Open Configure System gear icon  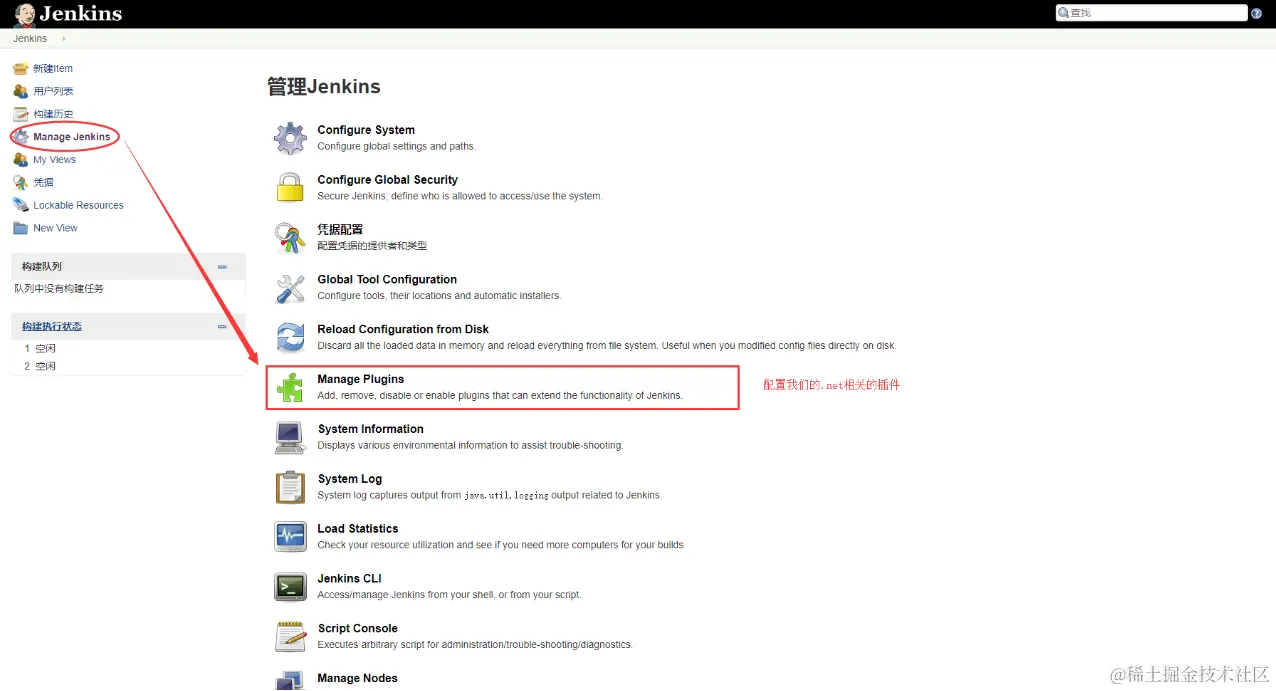290,138
